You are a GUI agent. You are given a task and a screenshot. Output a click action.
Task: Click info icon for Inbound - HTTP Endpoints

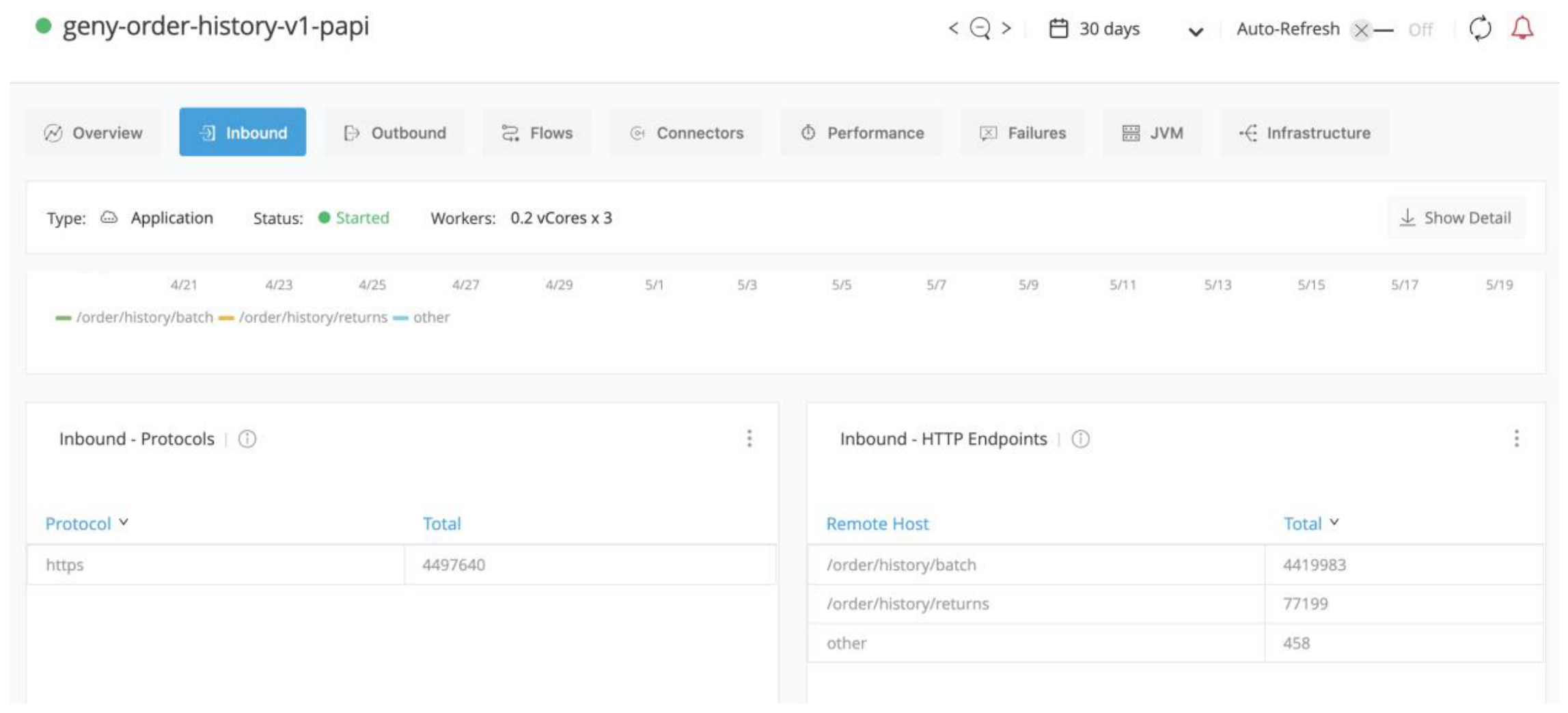point(1081,439)
